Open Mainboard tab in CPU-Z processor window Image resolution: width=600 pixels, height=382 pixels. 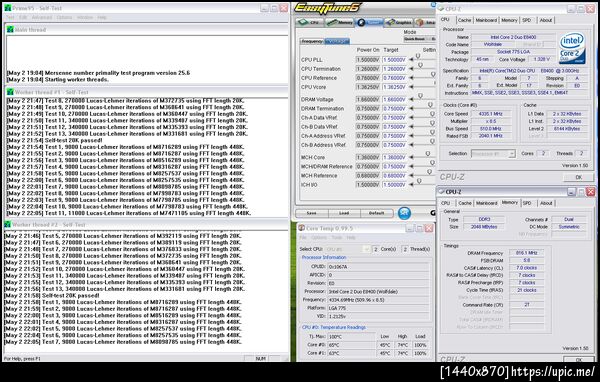(x=486, y=20)
